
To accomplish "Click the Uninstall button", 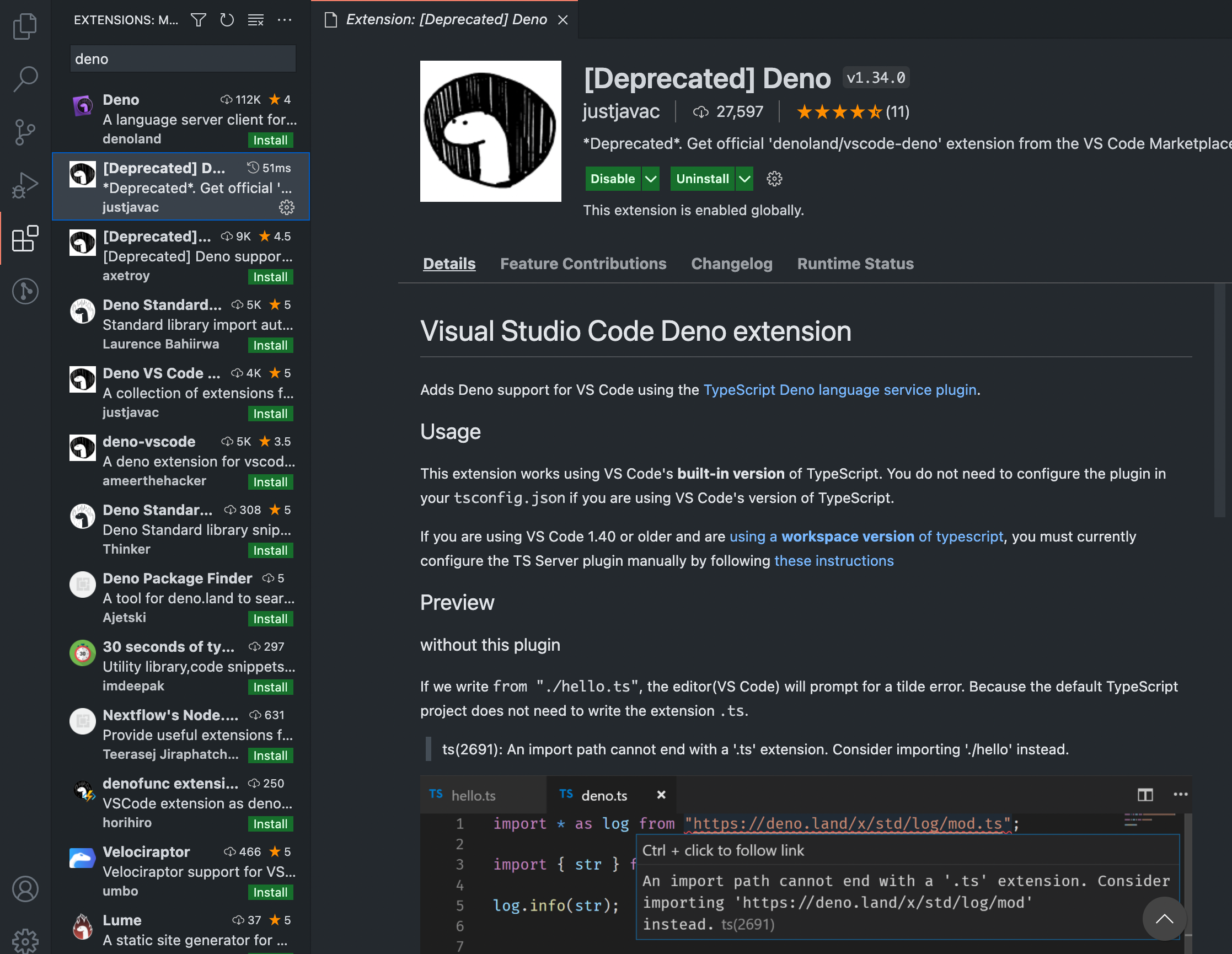I will [x=703, y=179].
